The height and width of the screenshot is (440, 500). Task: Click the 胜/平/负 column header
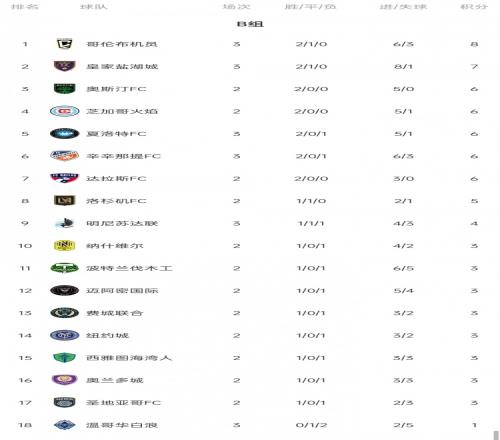pos(310,6)
